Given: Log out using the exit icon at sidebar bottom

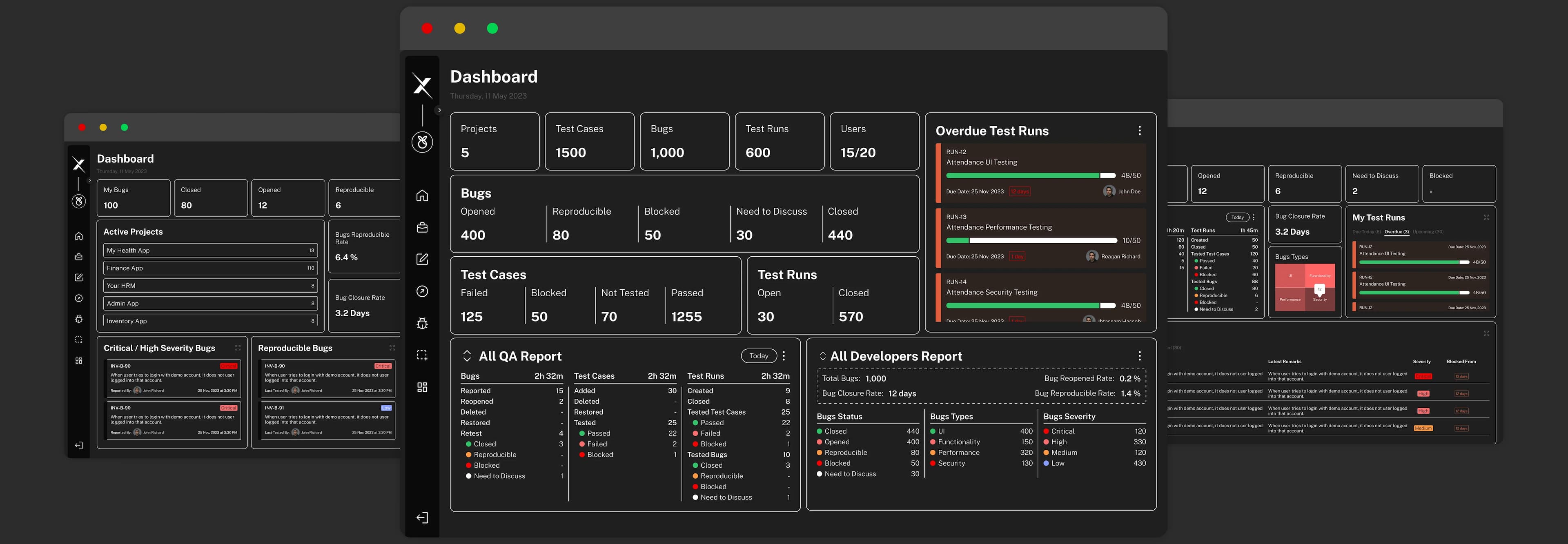Looking at the screenshot, I should 423,517.
